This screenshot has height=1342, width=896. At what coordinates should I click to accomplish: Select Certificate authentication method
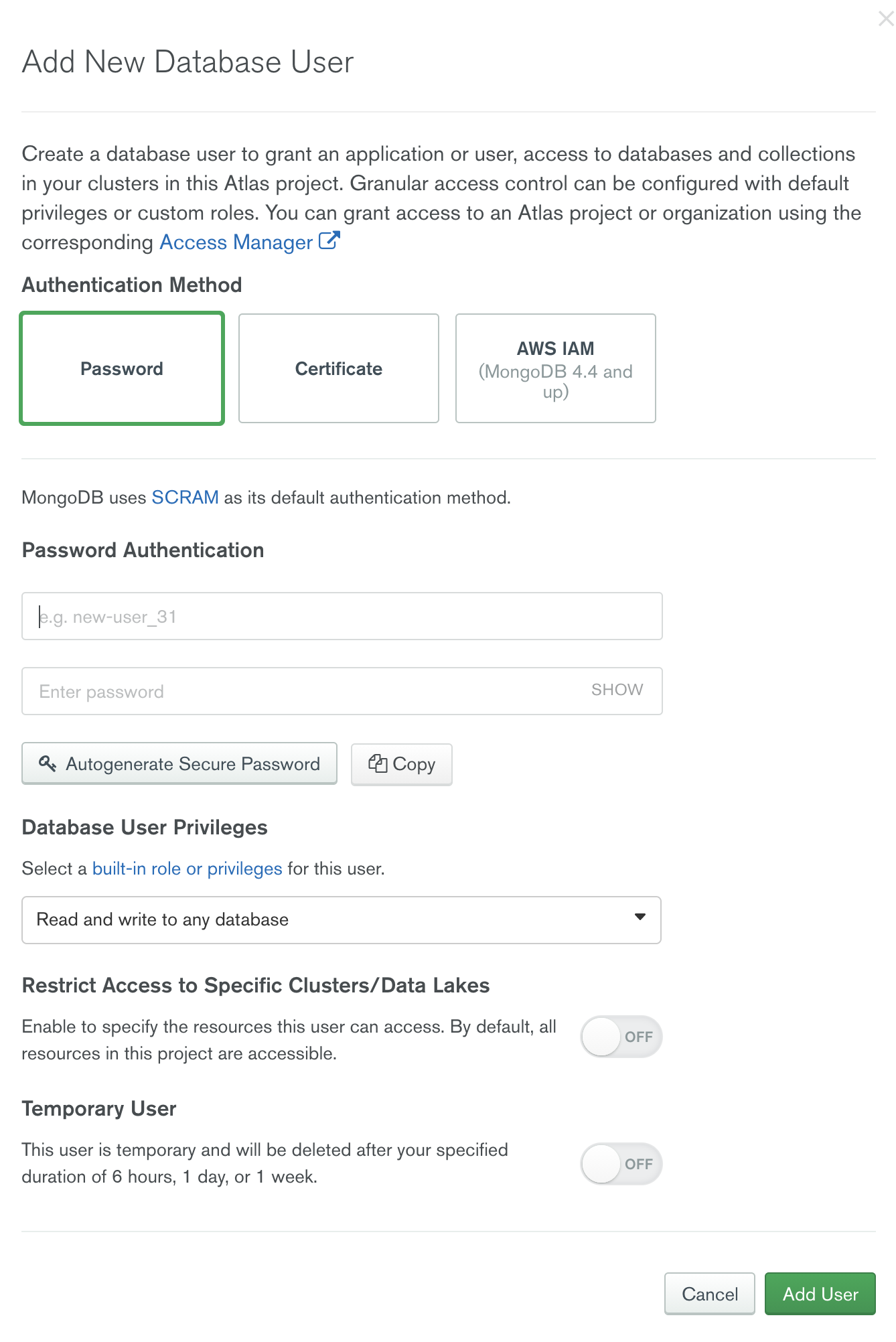pyautogui.click(x=339, y=368)
